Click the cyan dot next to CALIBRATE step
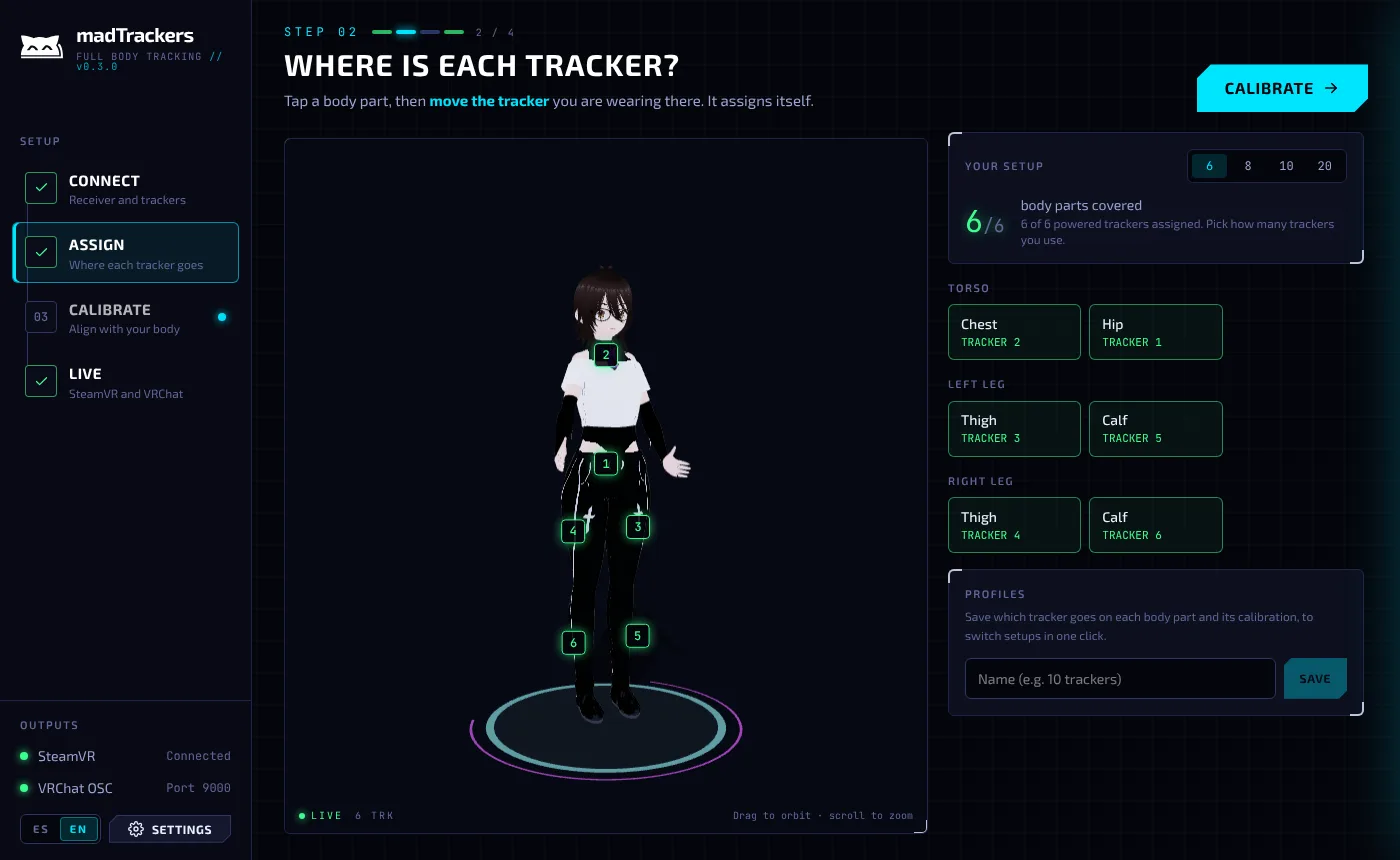 coord(222,317)
